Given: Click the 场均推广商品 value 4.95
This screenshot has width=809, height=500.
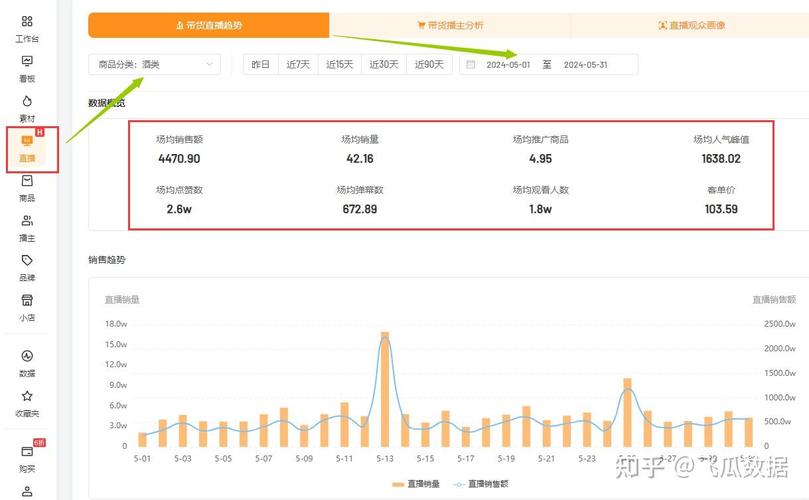Looking at the screenshot, I should [540, 159].
